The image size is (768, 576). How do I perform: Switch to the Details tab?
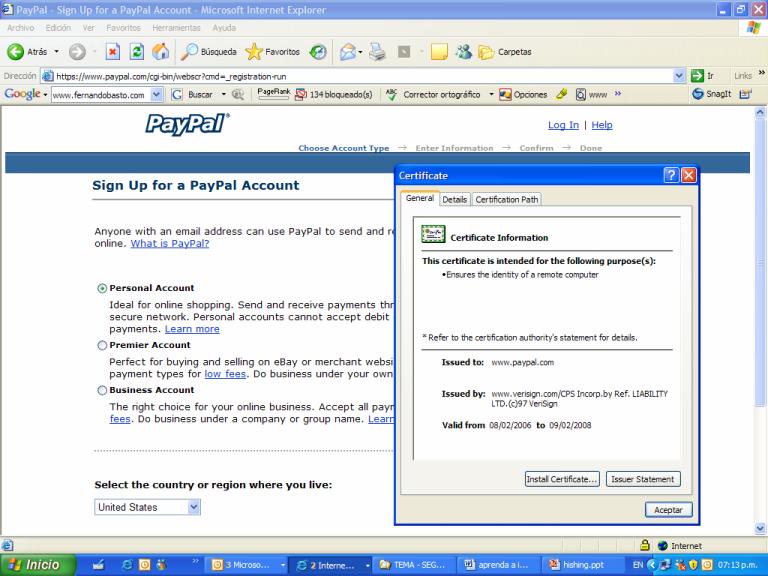pos(455,199)
